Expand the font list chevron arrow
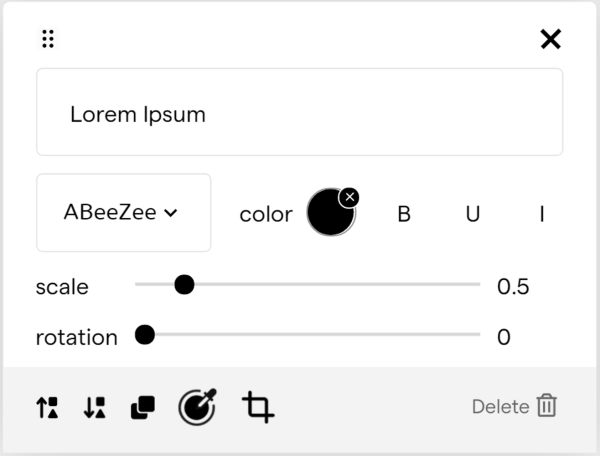600x456 pixels. click(x=171, y=213)
